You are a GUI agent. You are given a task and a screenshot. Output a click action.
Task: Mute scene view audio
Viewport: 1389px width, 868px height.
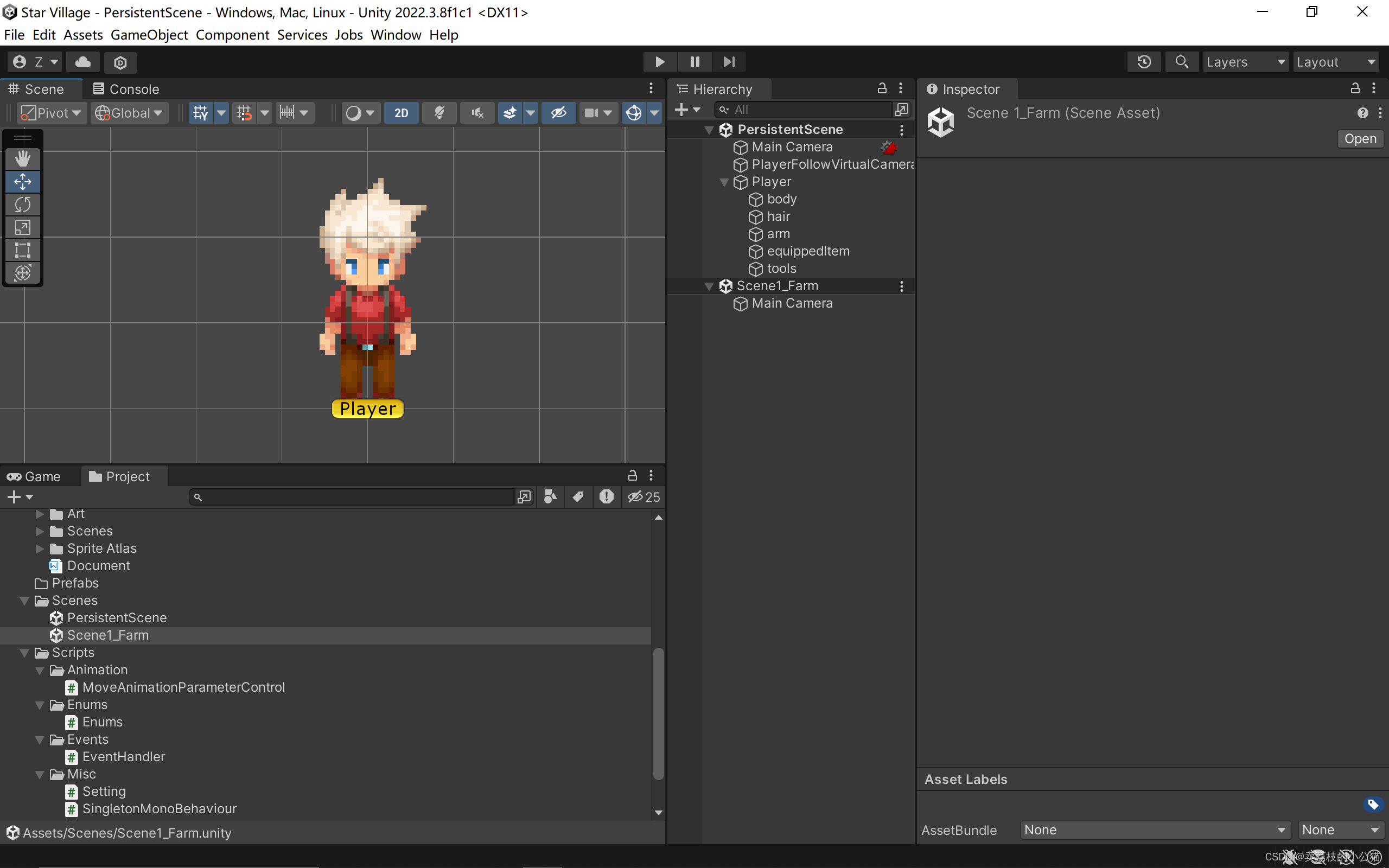point(477,112)
